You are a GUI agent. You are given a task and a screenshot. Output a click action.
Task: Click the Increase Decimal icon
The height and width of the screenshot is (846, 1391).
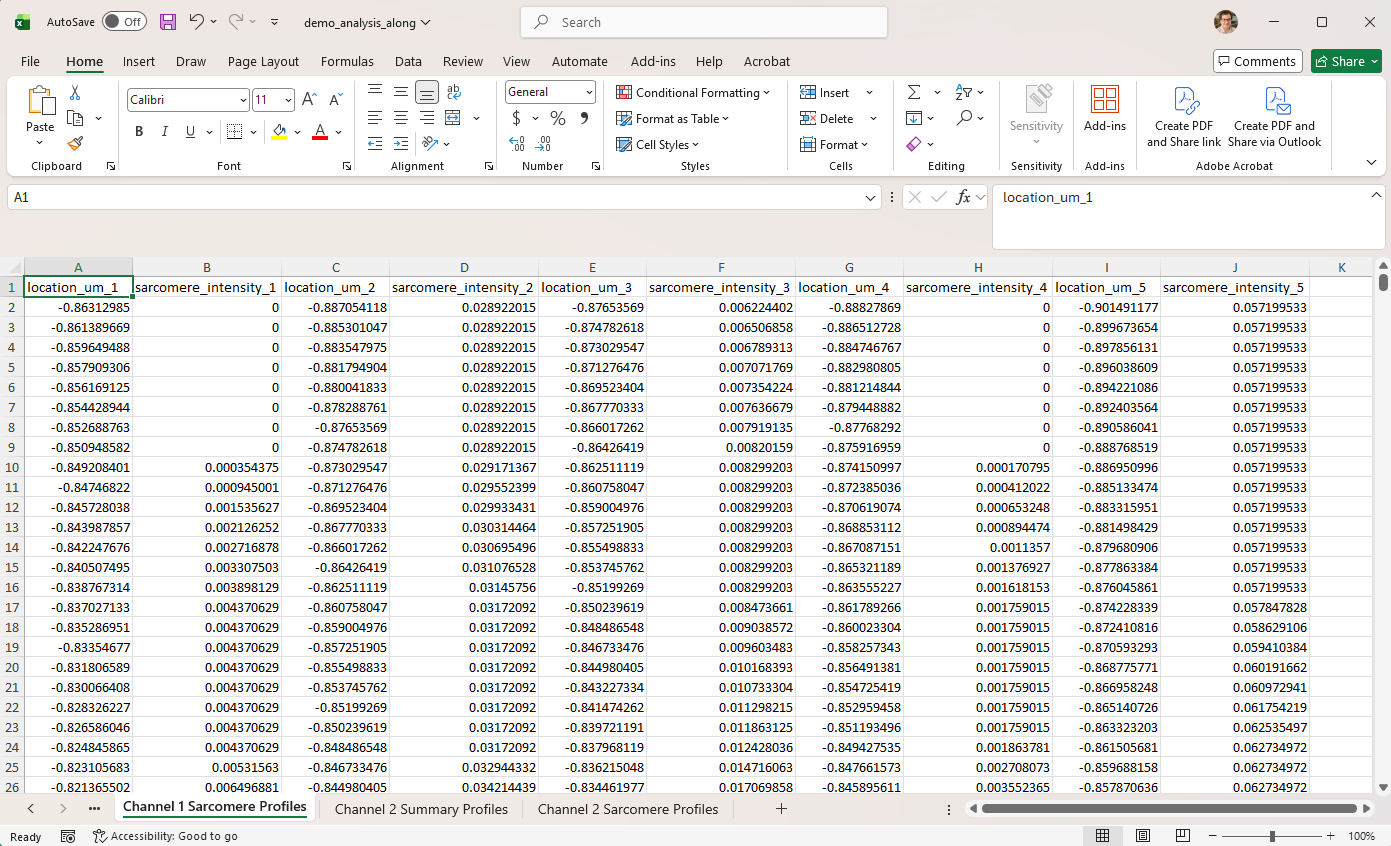tap(517, 144)
